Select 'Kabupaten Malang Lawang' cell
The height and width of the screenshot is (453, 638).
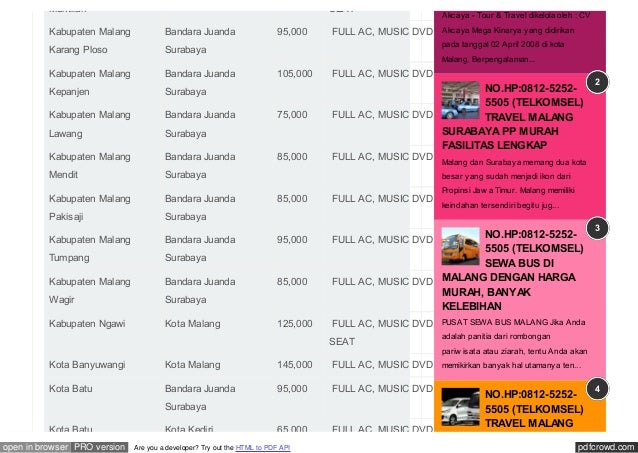click(x=90, y=124)
